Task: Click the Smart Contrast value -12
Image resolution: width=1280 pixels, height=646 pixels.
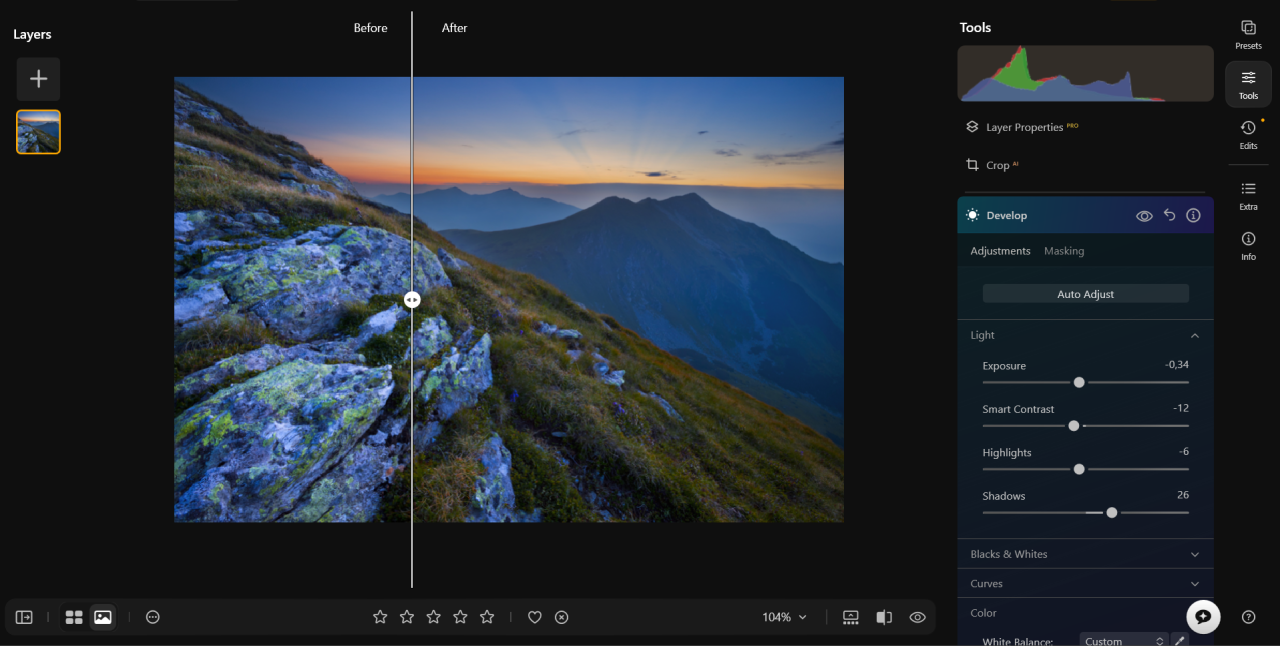Action: point(1181,408)
